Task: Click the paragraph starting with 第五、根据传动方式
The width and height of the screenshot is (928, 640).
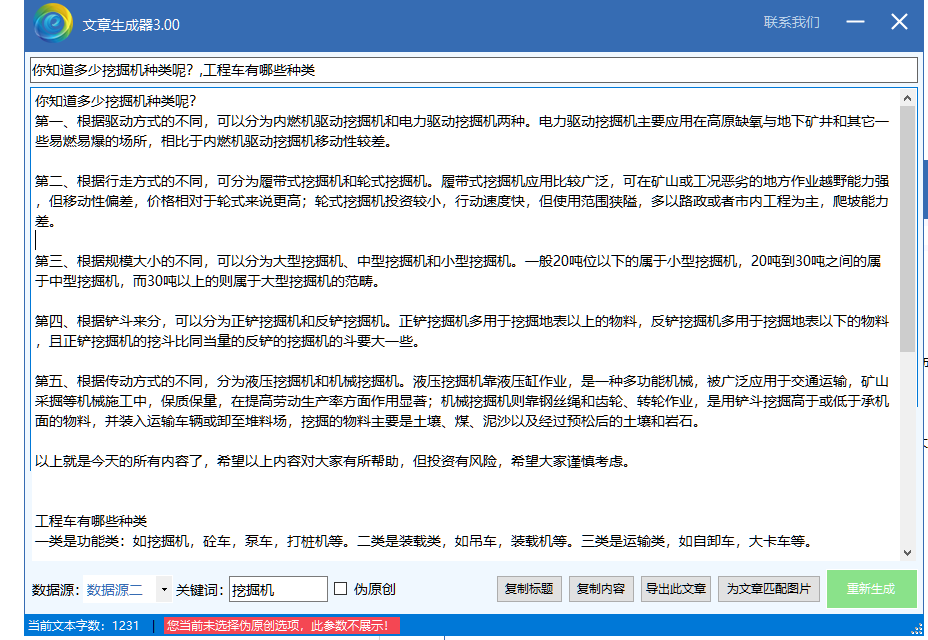Action: (x=462, y=401)
